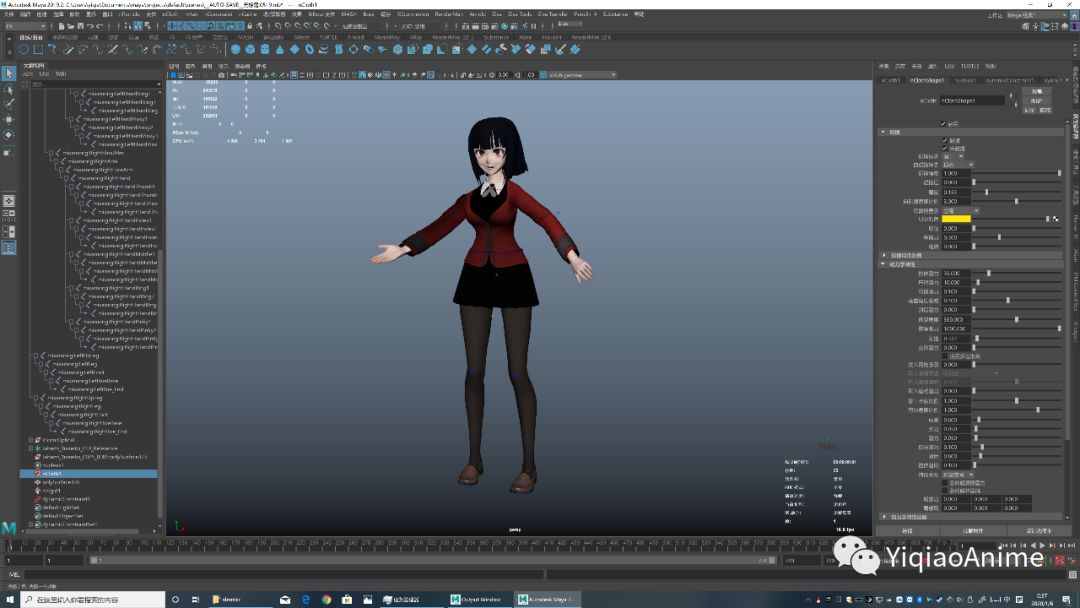
Task: Open Google Chrome from the taskbar
Action: click(x=326, y=600)
